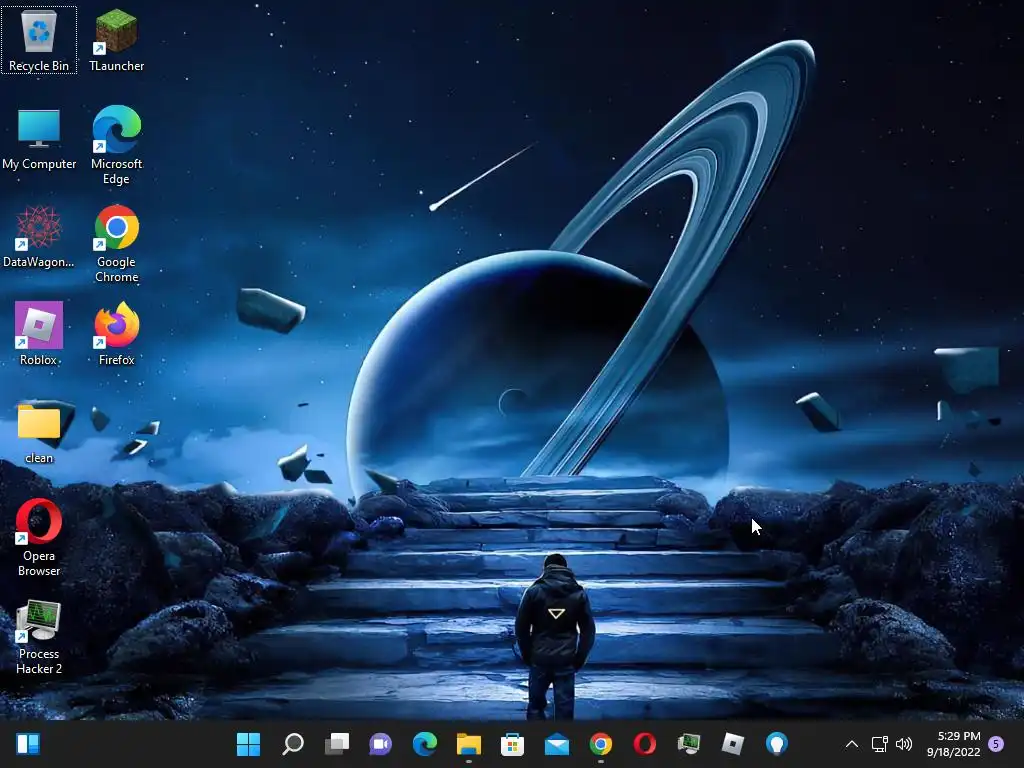Open network status in system tray
Viewport: 1024px width, 768px height.
tap(880, 744)
